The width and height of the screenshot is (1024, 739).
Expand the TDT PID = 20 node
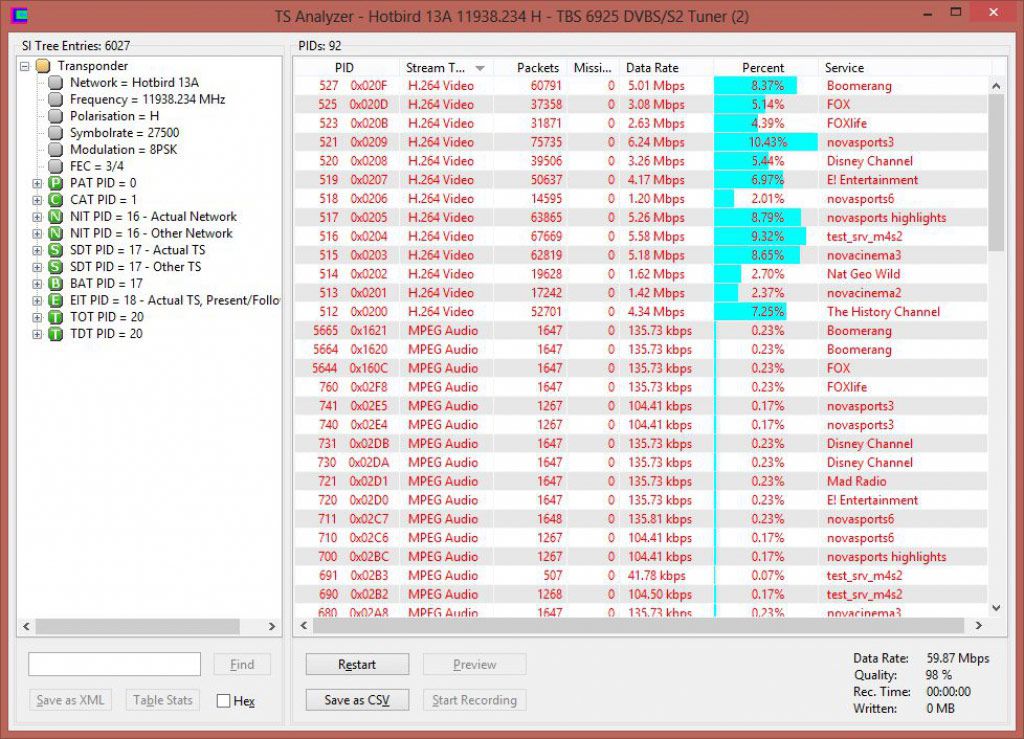38,334
